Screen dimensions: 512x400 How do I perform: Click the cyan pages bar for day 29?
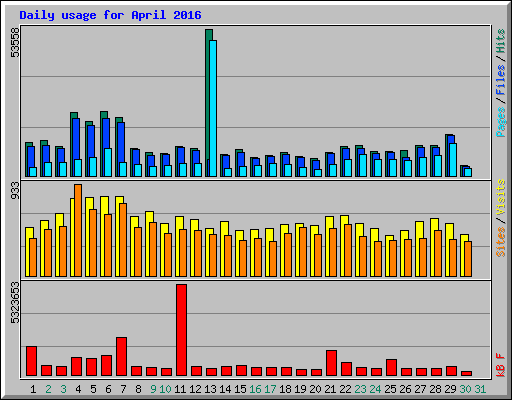pyautogui.click(x=453, y=160)
